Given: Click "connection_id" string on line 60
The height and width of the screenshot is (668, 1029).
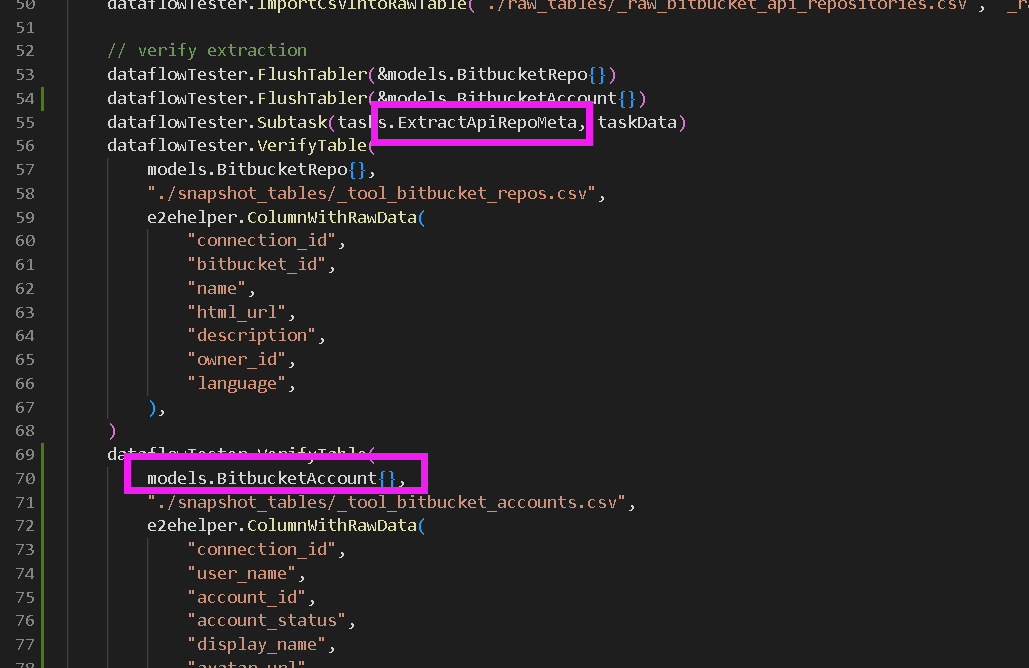Looking at the screenshot, I should (261, 241).
